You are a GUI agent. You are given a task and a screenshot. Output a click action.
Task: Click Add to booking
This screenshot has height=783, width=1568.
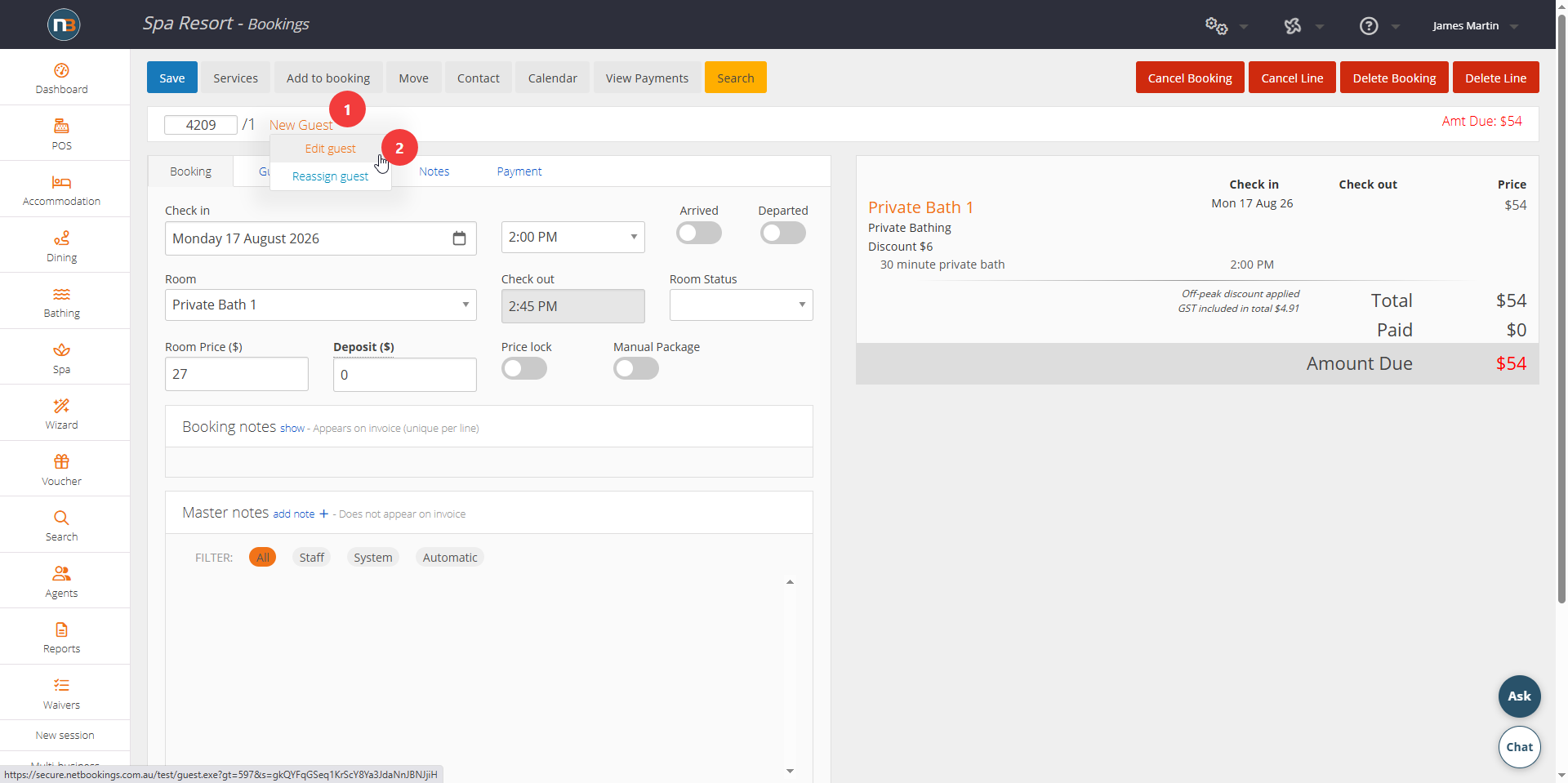pos(328,78)
